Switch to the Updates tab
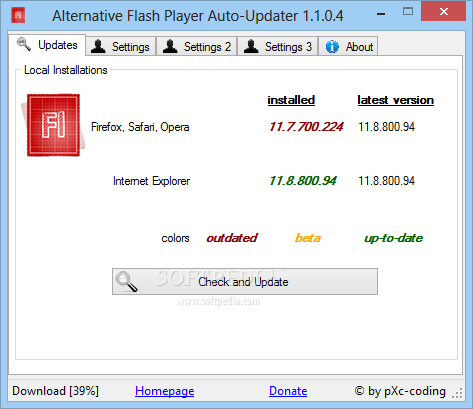 [x=47, y=45]
